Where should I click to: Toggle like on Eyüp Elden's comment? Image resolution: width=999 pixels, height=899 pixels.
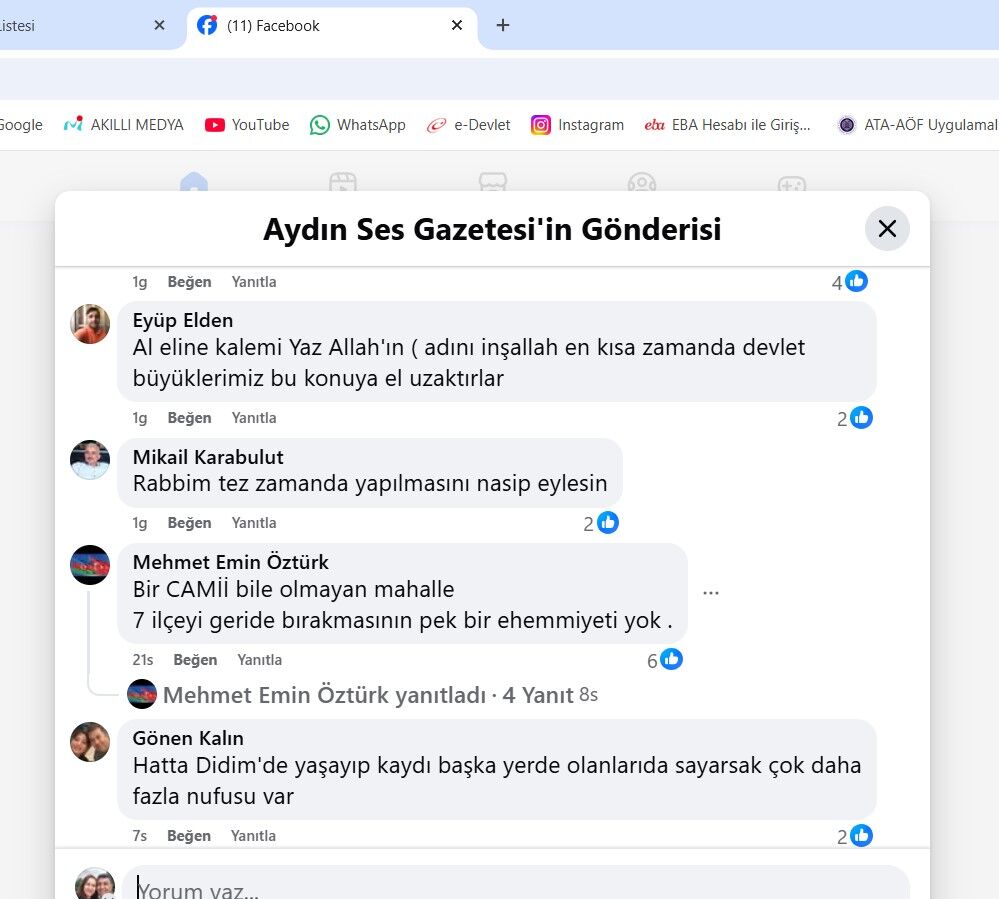[189, 417]
